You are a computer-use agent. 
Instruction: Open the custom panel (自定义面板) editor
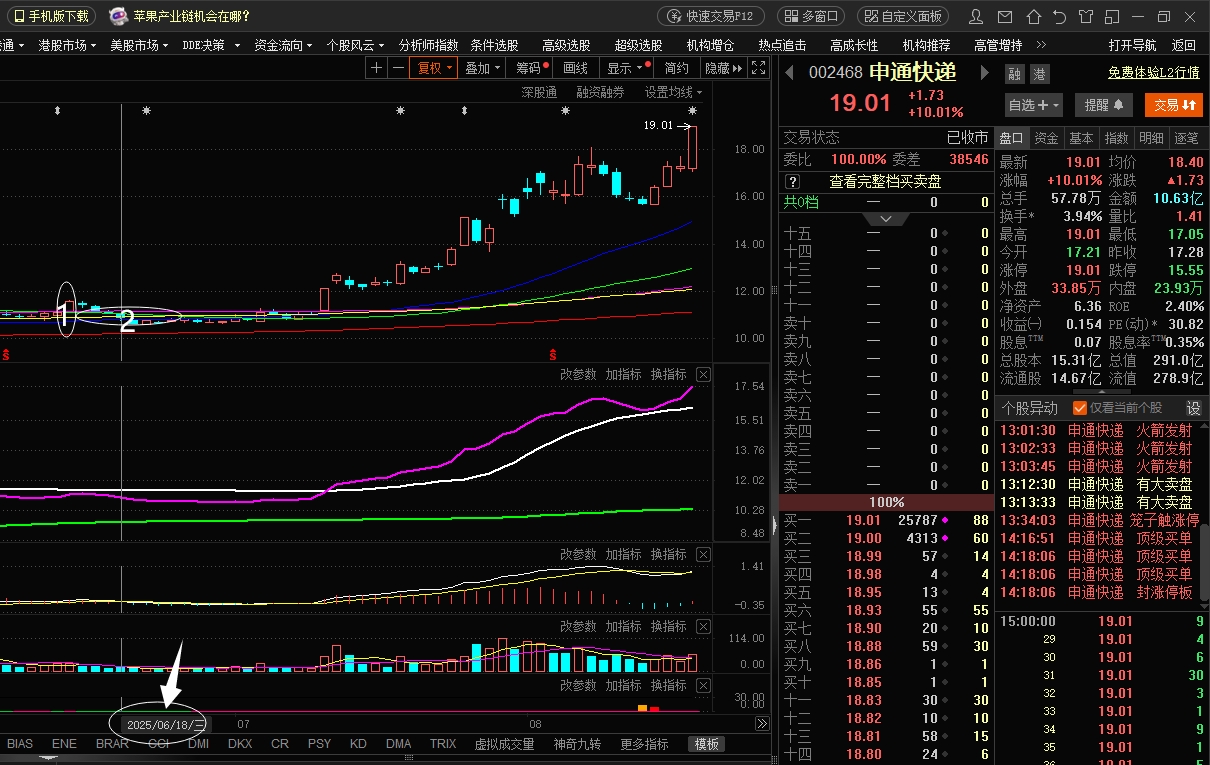pos(903,16)
